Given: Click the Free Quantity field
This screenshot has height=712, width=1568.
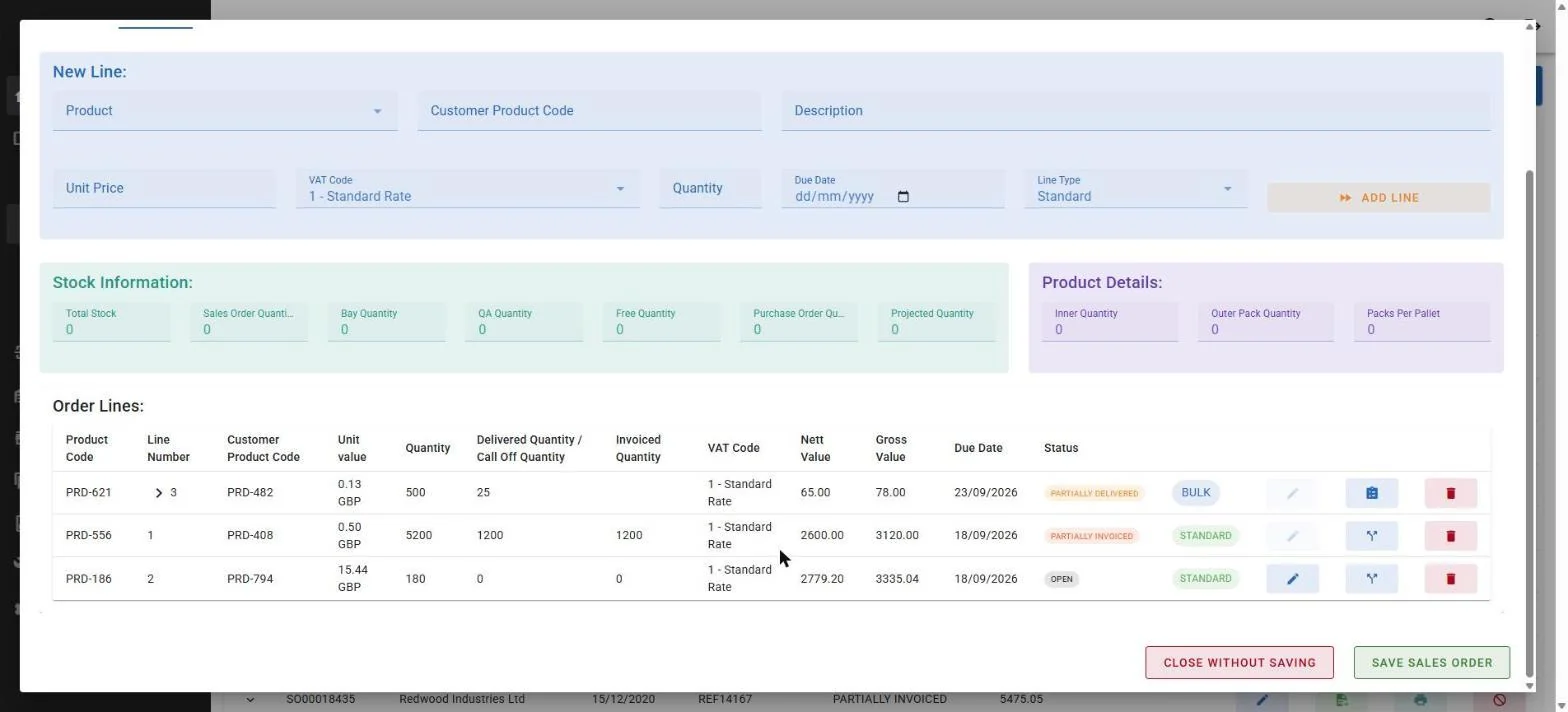Looking at the screenshot, I should pos(661,323).
